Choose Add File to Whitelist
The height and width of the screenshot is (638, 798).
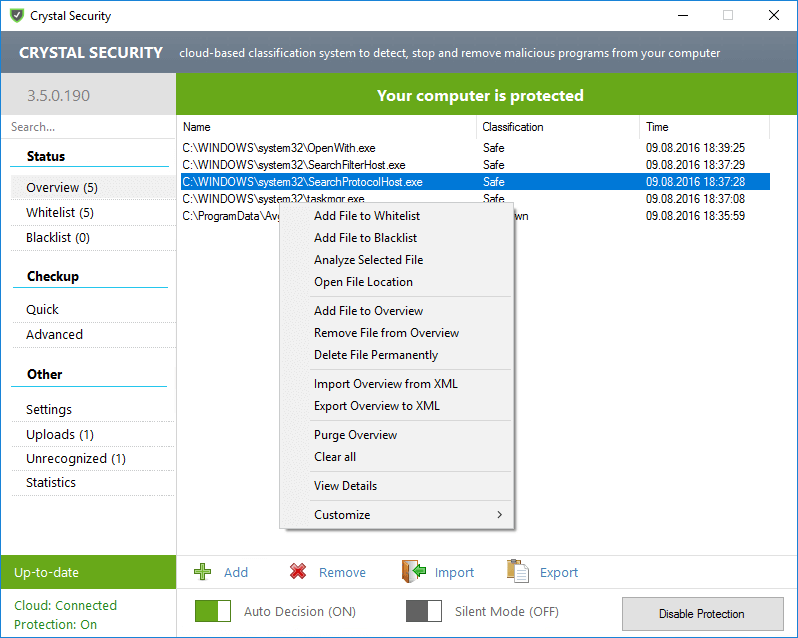tap(396, 216)
